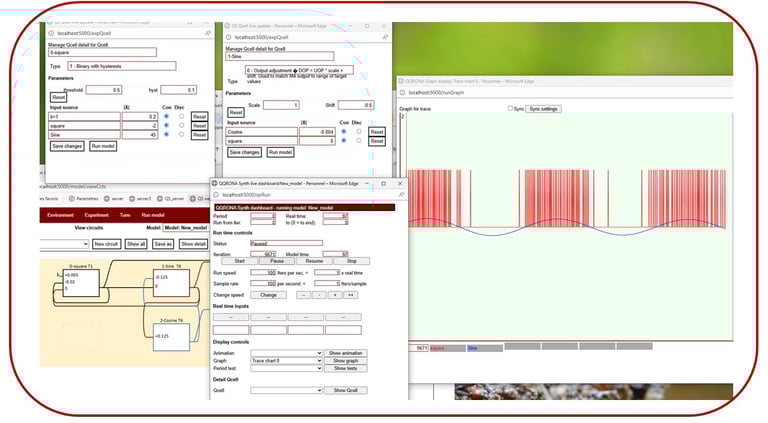Open the Model: New_model selector
768x423 pixels.
point(186,228)
